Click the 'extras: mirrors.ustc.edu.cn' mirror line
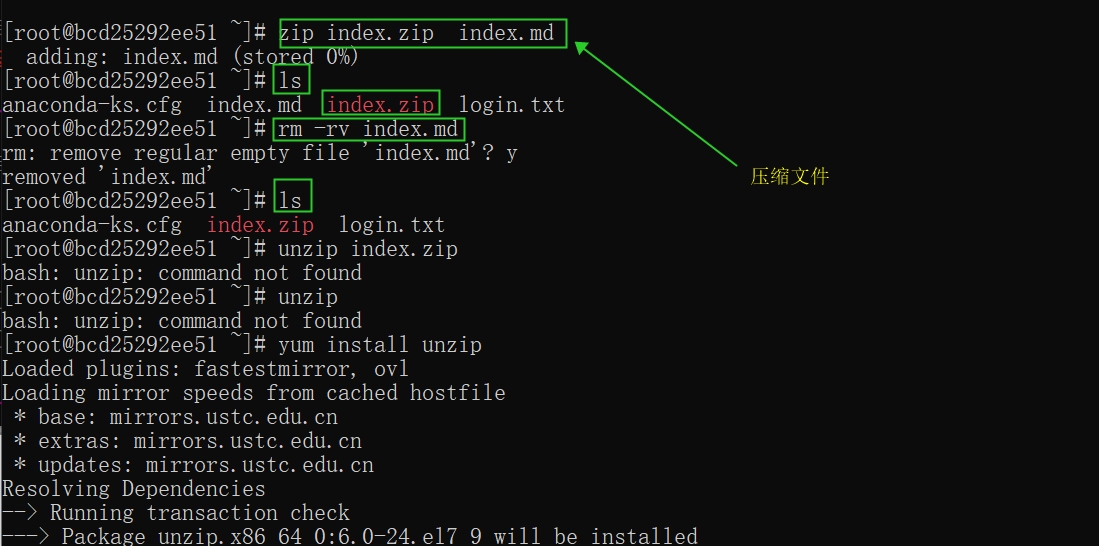 pos(188,441)
